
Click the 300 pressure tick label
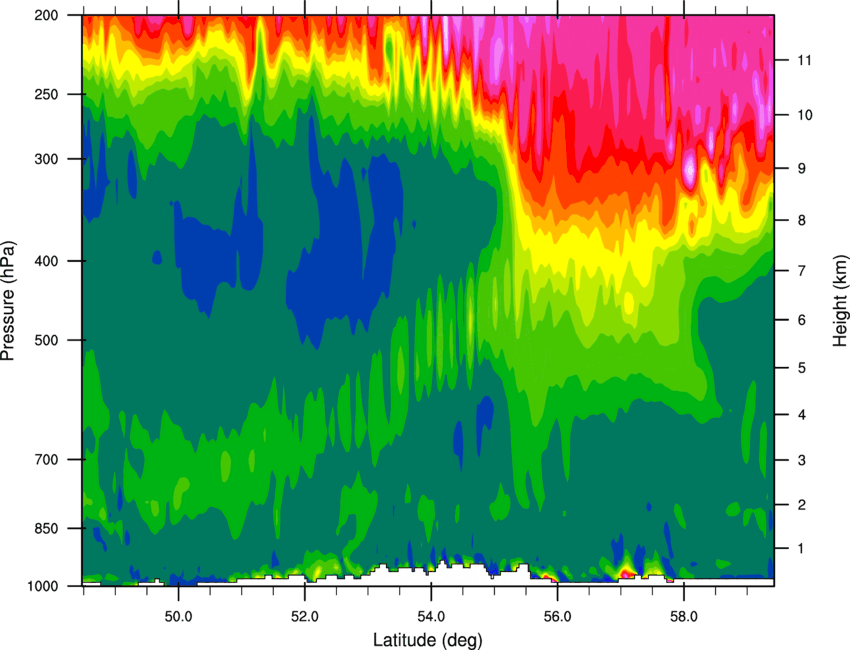[x=47, y=159]
